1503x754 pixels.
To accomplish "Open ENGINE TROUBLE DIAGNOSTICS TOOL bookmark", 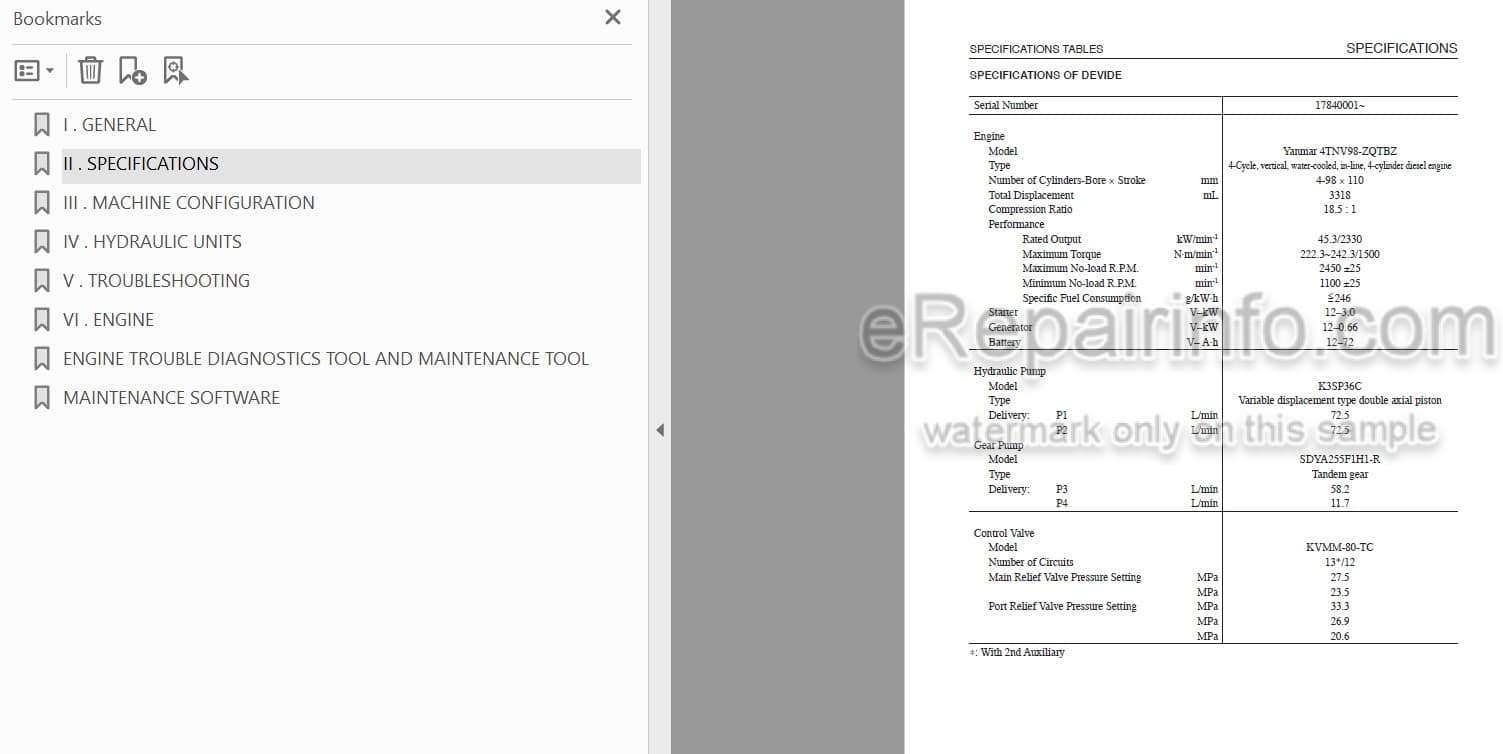I will 326,359.
